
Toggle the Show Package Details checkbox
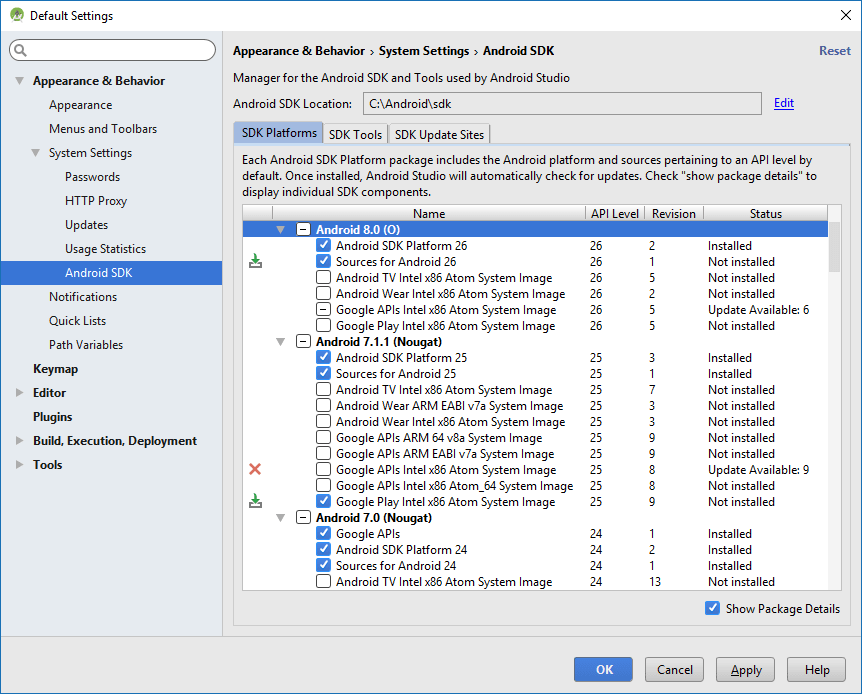click(713, 608)
